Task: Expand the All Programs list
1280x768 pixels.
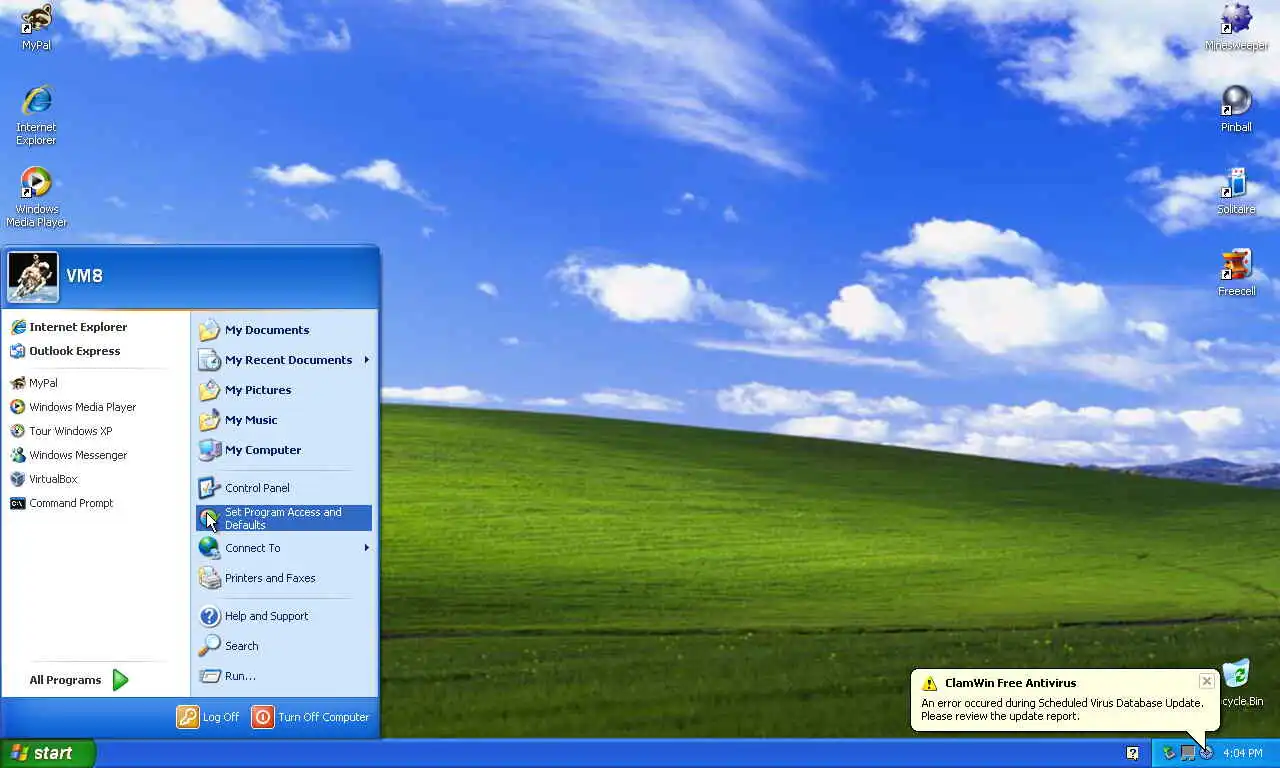Action: [x=80, y=680]
